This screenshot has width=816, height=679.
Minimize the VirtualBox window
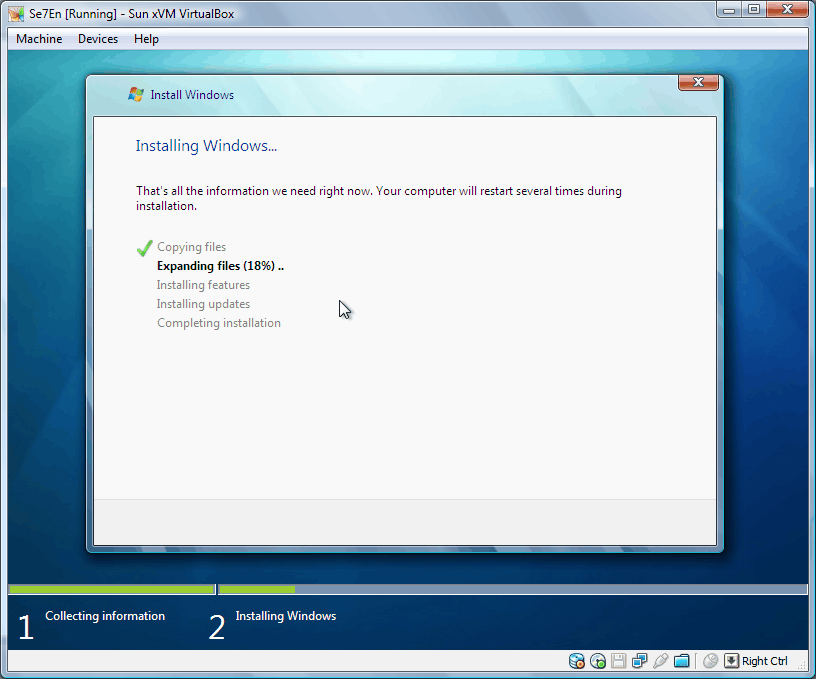(729, 10)
